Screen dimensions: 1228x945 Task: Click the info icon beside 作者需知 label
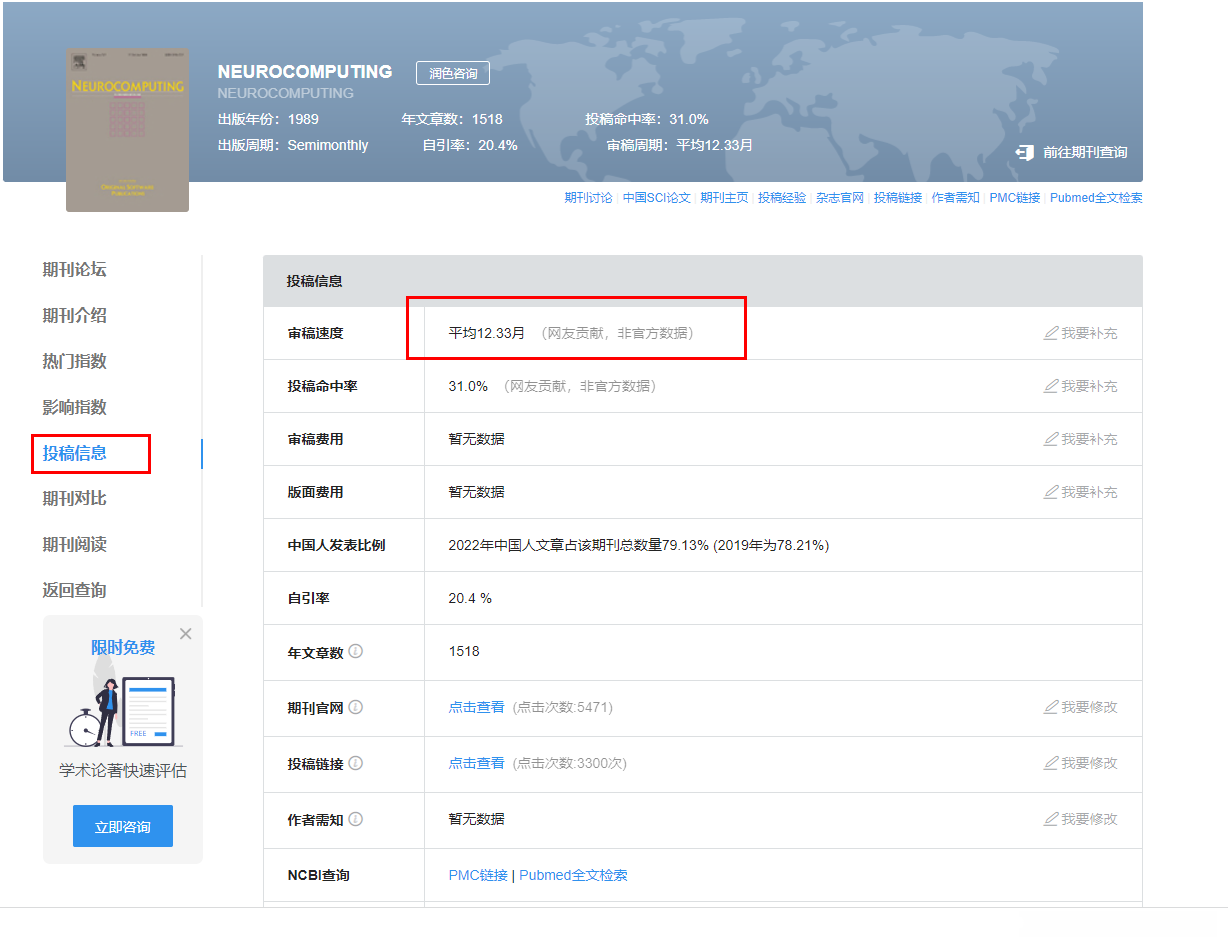tap(356, 819)
